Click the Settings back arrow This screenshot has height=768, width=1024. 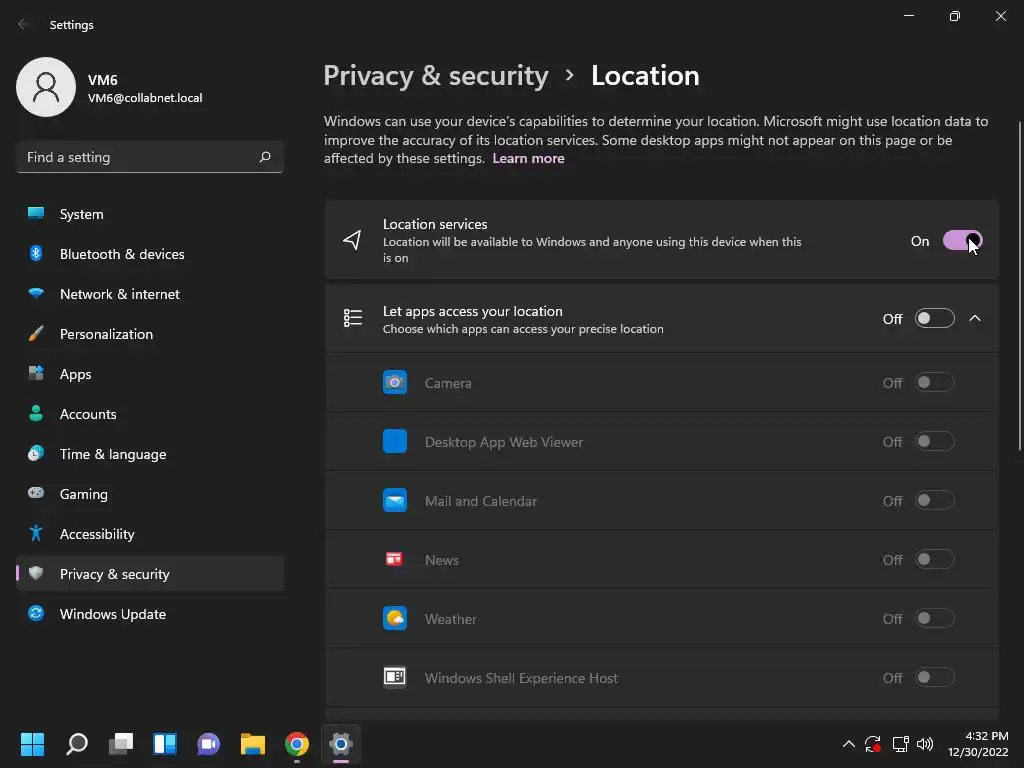[24, 25]
